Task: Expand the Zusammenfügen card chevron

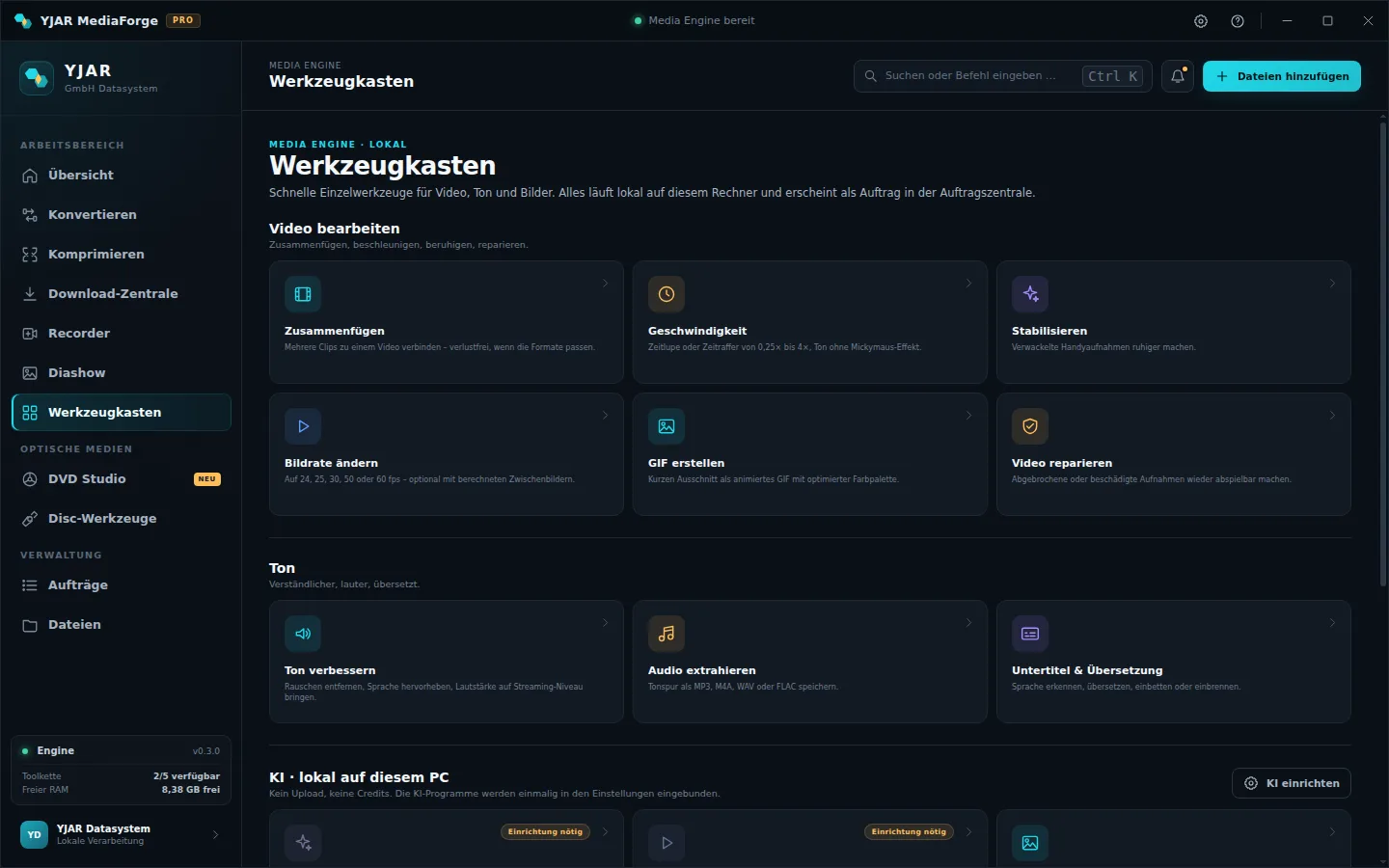Action: (x=606, y=284)
